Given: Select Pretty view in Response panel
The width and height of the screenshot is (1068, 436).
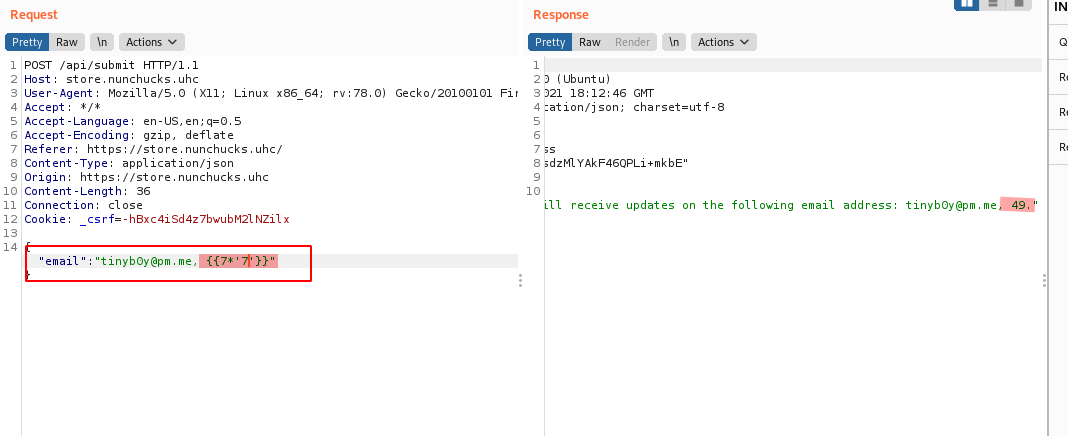Looking at the screenshot, I should [x=550, y=42].
